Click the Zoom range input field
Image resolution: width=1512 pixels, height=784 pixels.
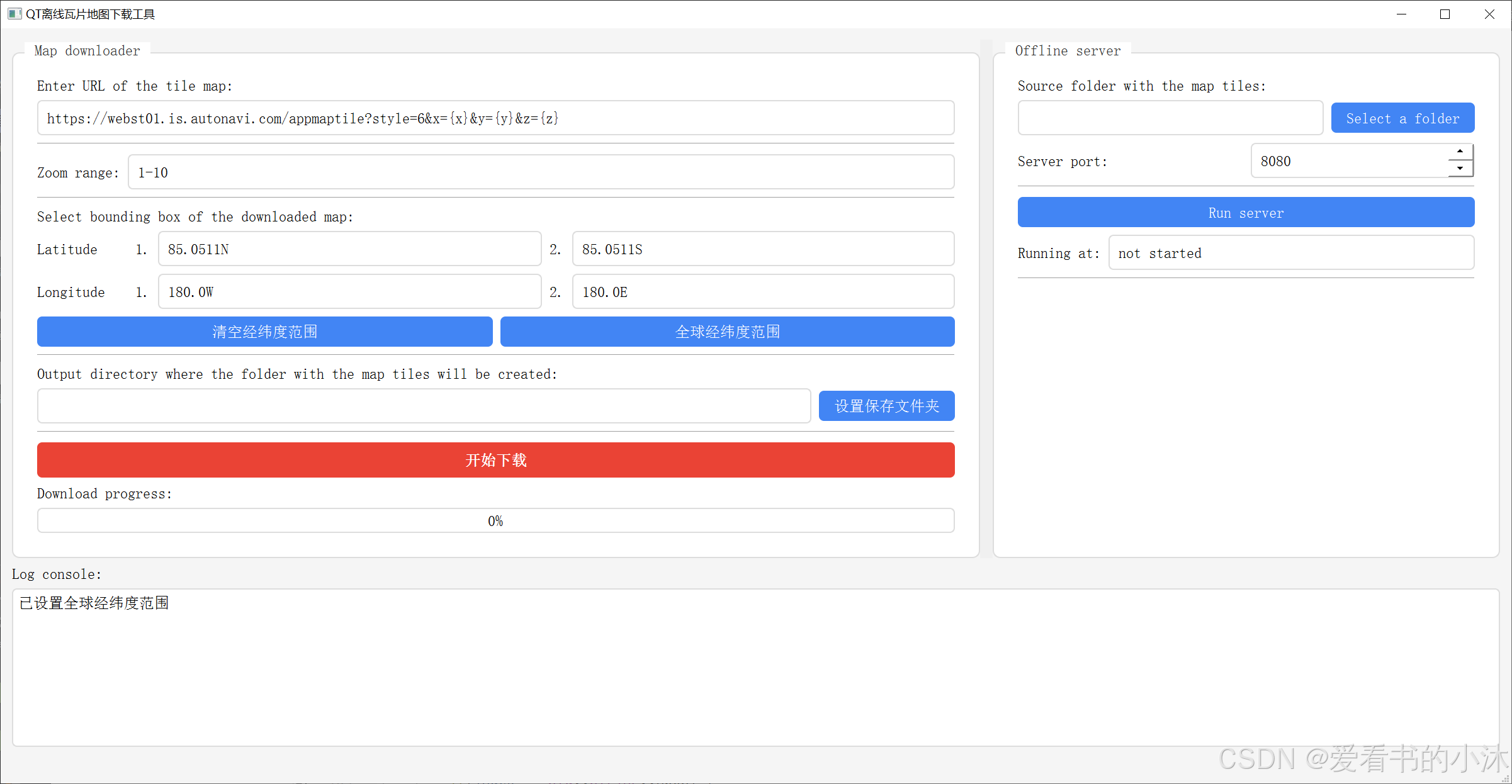click(541, 172)
